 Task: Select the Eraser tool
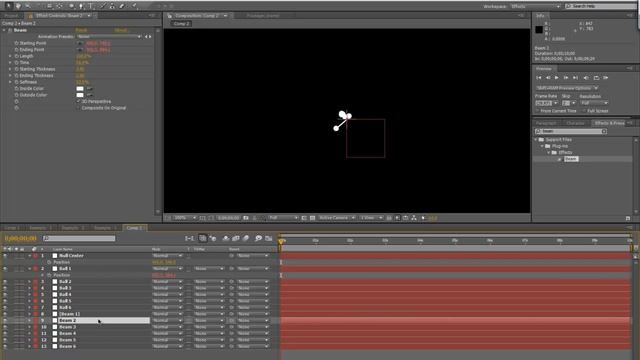point(122,6)
